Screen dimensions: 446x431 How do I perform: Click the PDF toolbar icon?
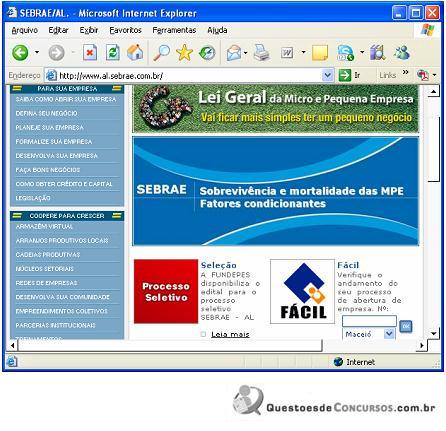tap(423, 75)
